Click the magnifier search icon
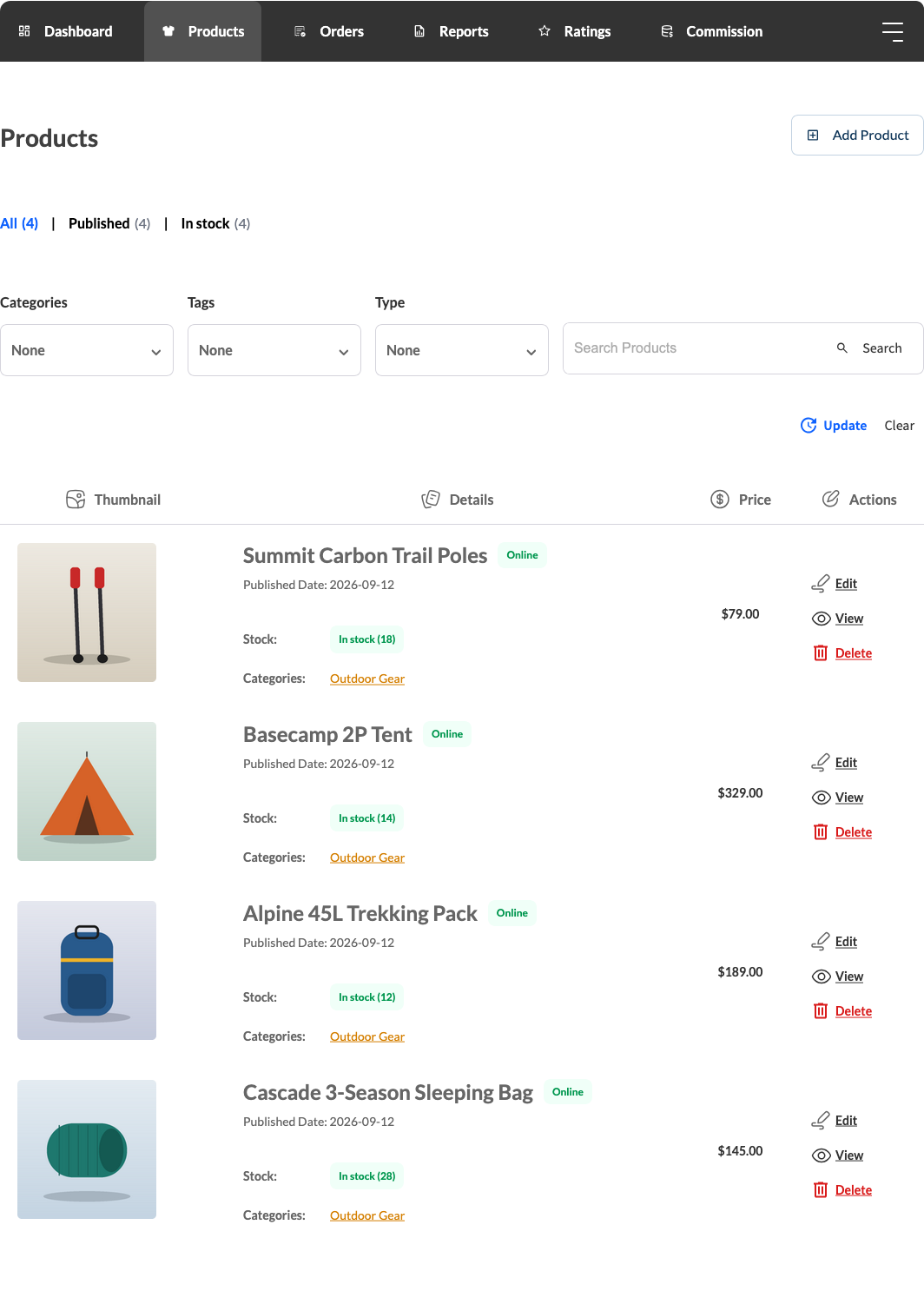Screen dimensions: 924x1311 point(842,348)
